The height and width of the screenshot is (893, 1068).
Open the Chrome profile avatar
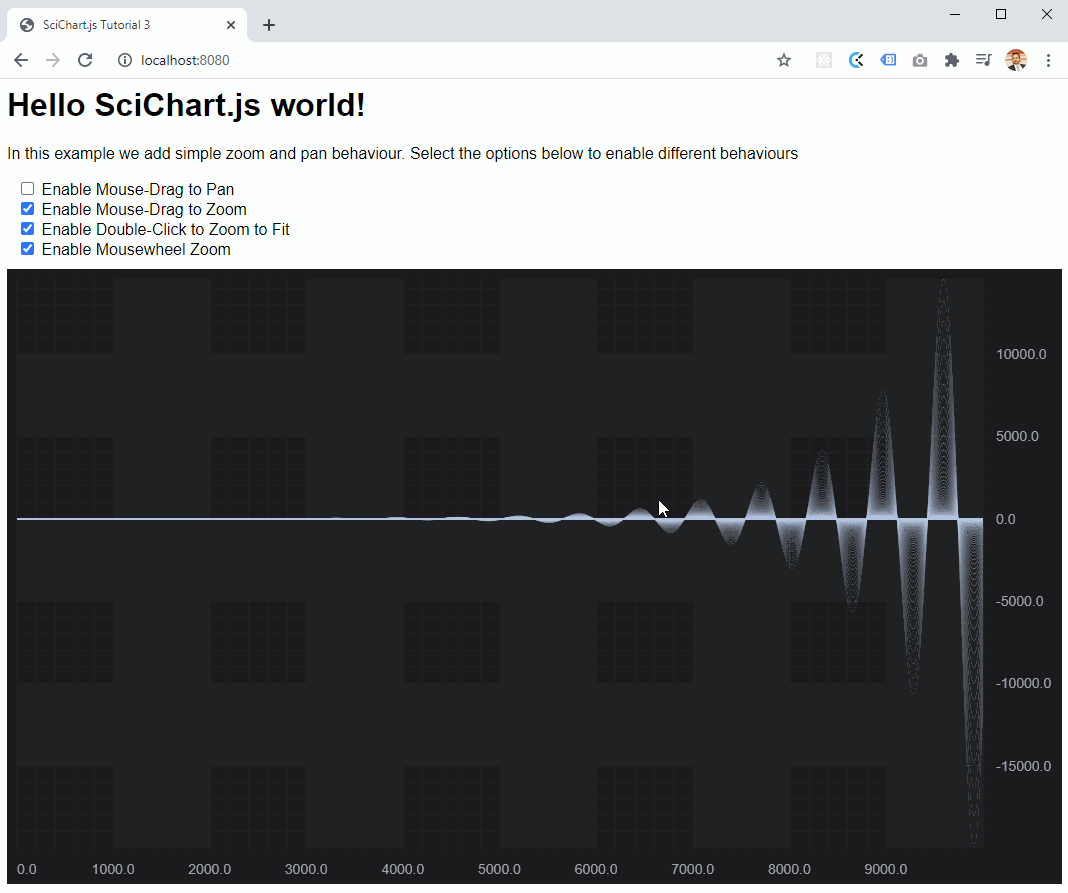point(1016,60)
